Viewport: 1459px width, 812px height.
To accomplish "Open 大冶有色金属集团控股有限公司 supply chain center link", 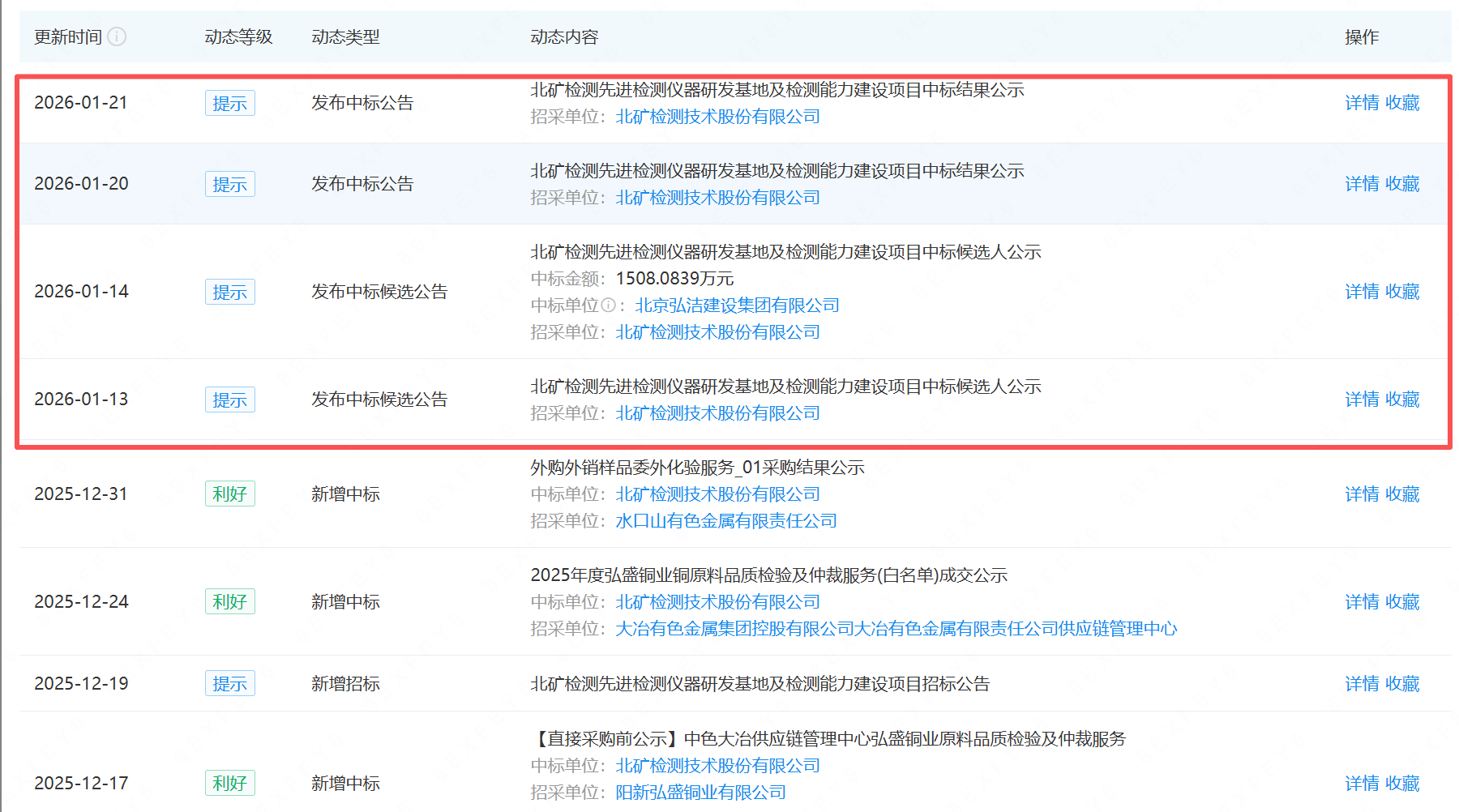I will pos(896,629).
